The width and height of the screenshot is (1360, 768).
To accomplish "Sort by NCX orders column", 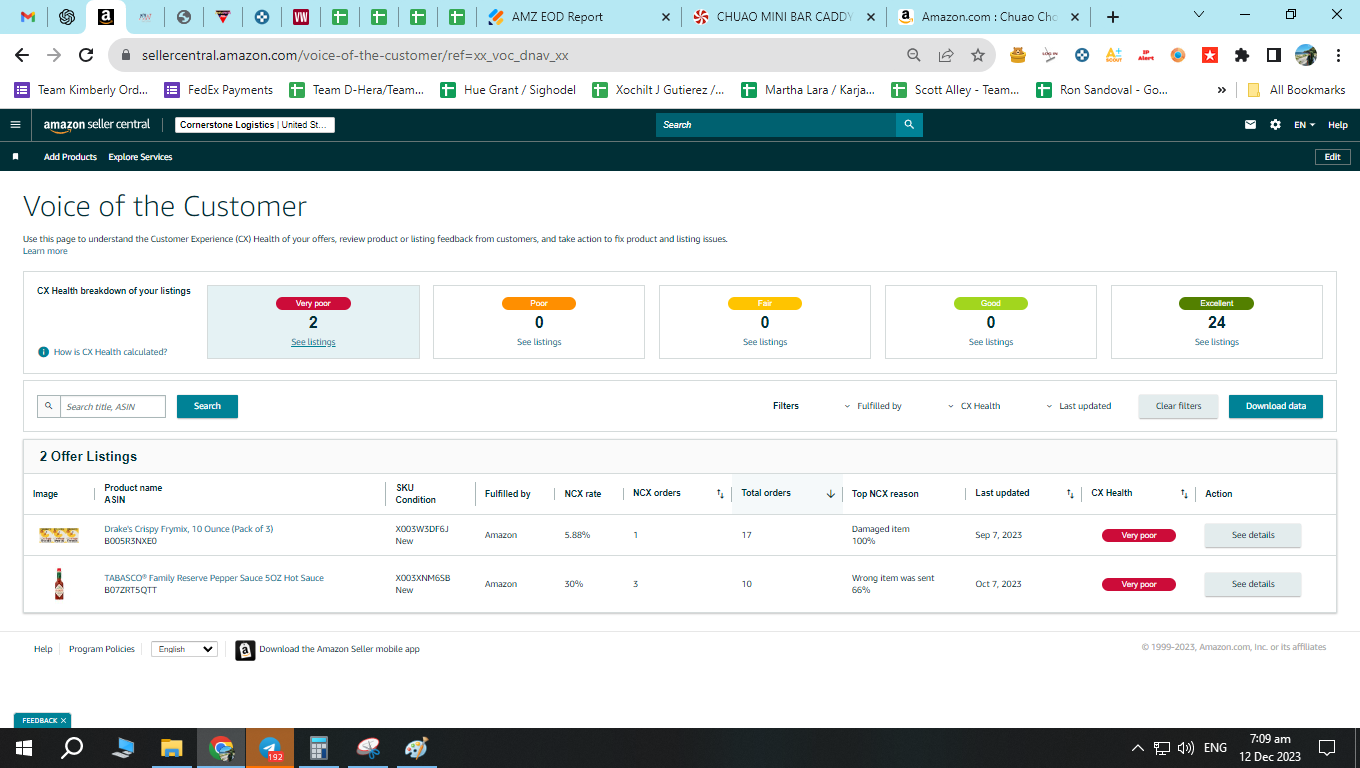I will pyautogui.click(x=720, y=494).
